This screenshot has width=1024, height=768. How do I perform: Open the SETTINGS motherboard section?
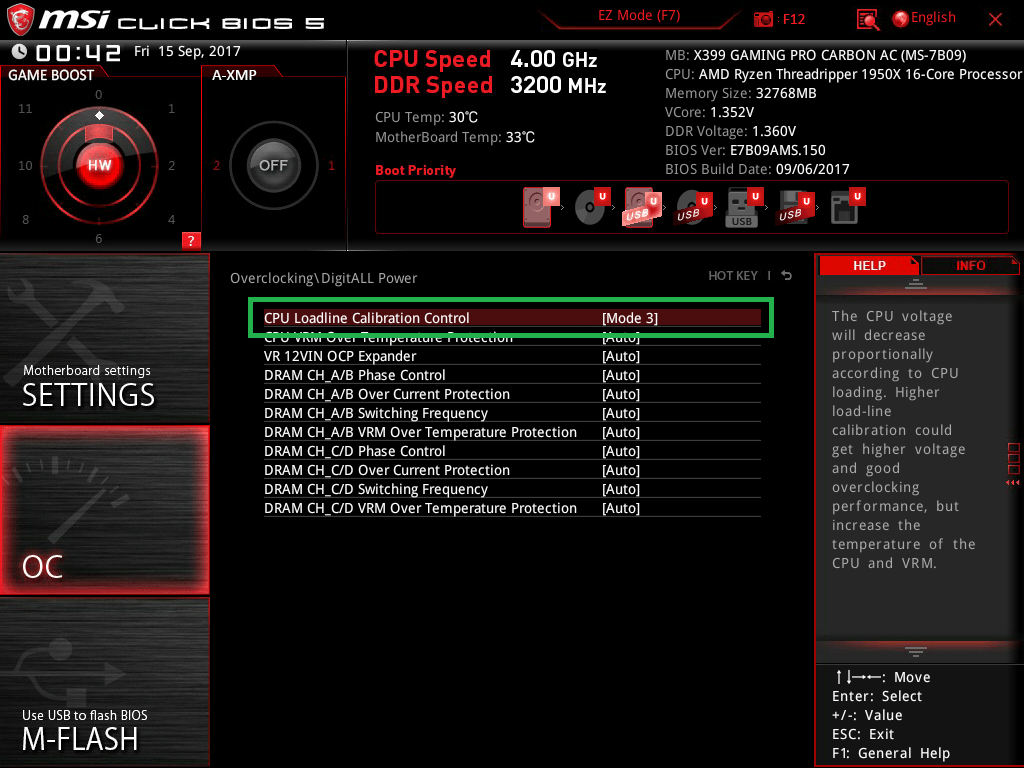[104, 338]
